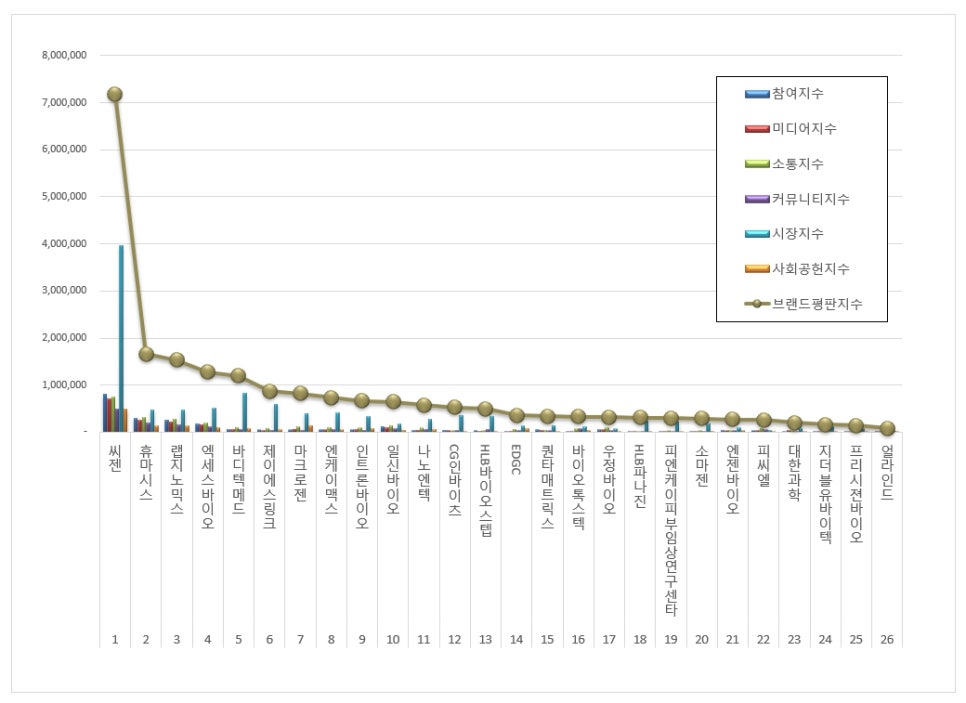Click the teal 시장지수 bar for 바디텍메드
966x703 pixels.
[x=245, y=412]
